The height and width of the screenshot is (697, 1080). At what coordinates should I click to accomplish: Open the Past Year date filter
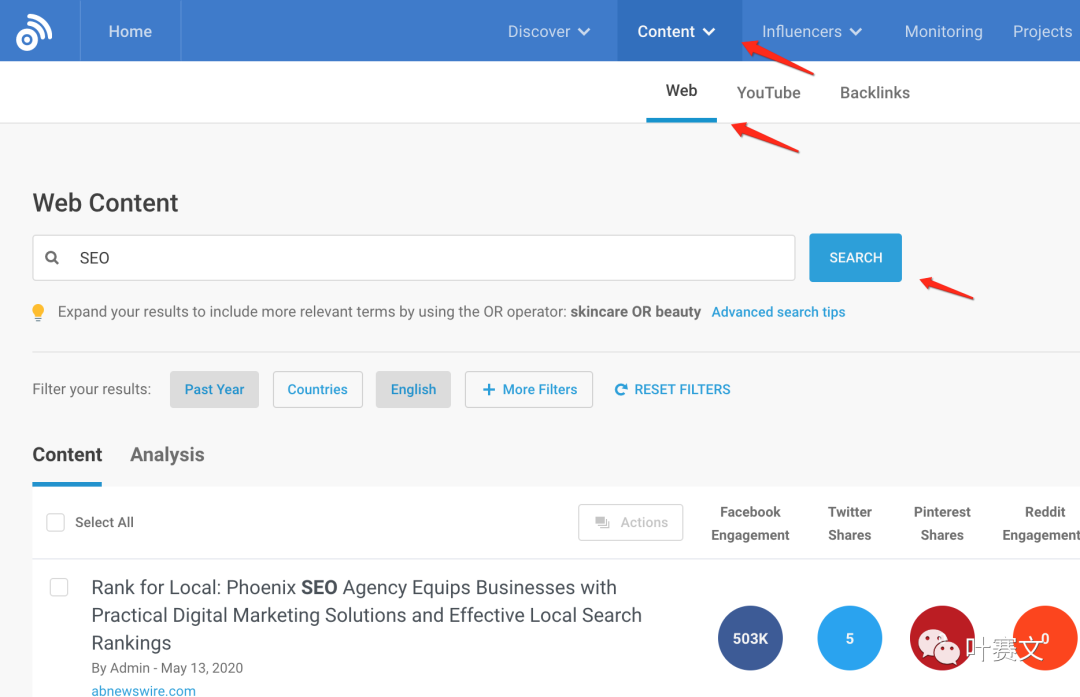tap(214, 390)
